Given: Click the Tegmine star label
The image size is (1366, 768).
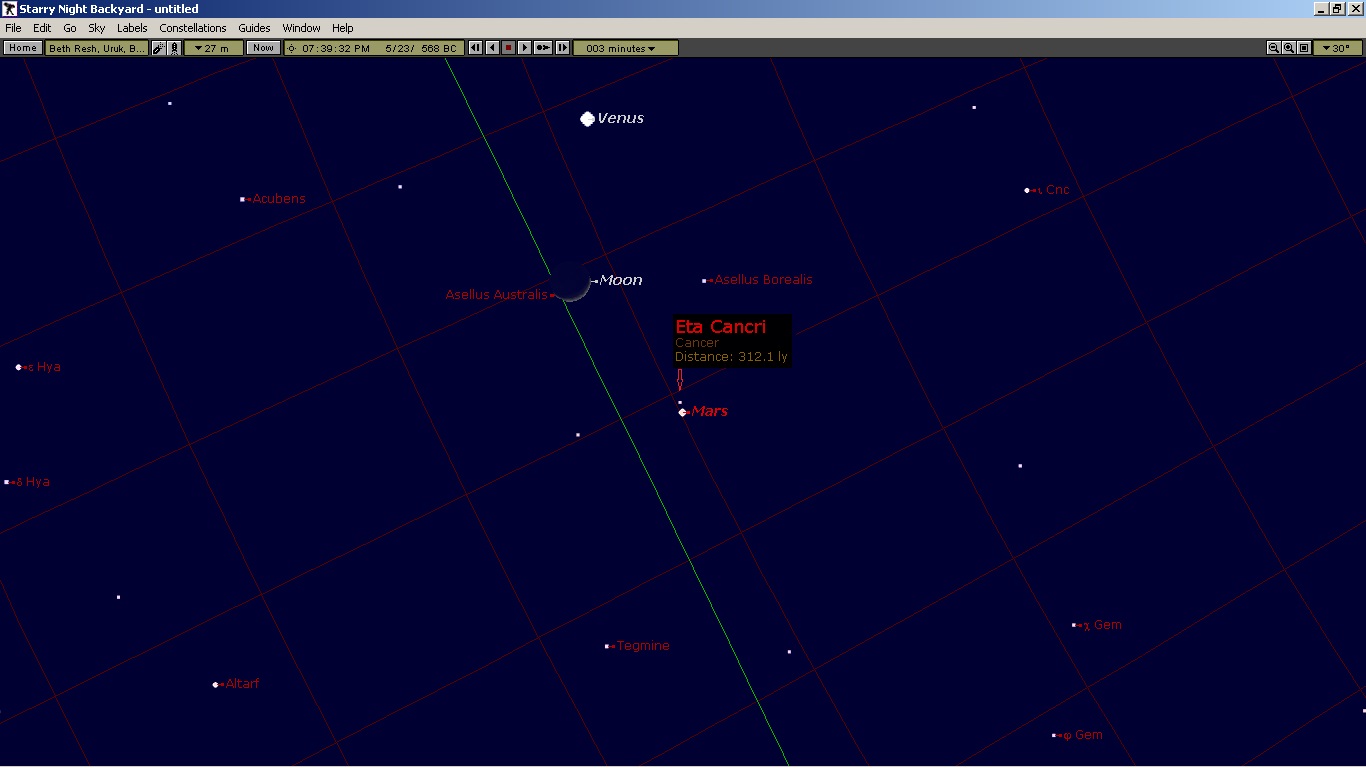Looking at the screenshot, I should tap(643, 646).
